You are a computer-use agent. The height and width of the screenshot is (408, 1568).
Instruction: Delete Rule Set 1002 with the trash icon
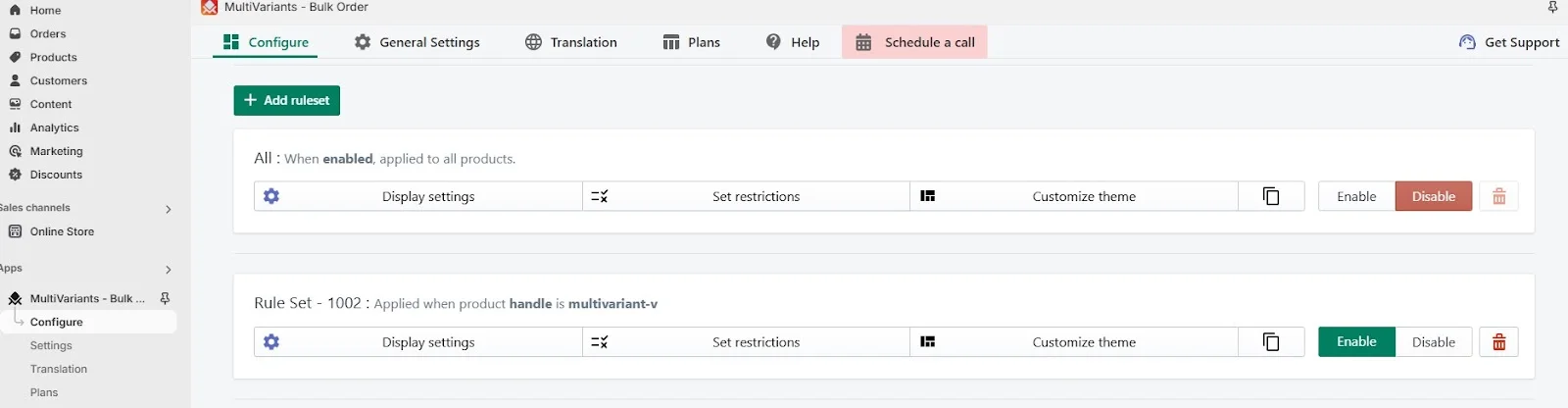1498,342
